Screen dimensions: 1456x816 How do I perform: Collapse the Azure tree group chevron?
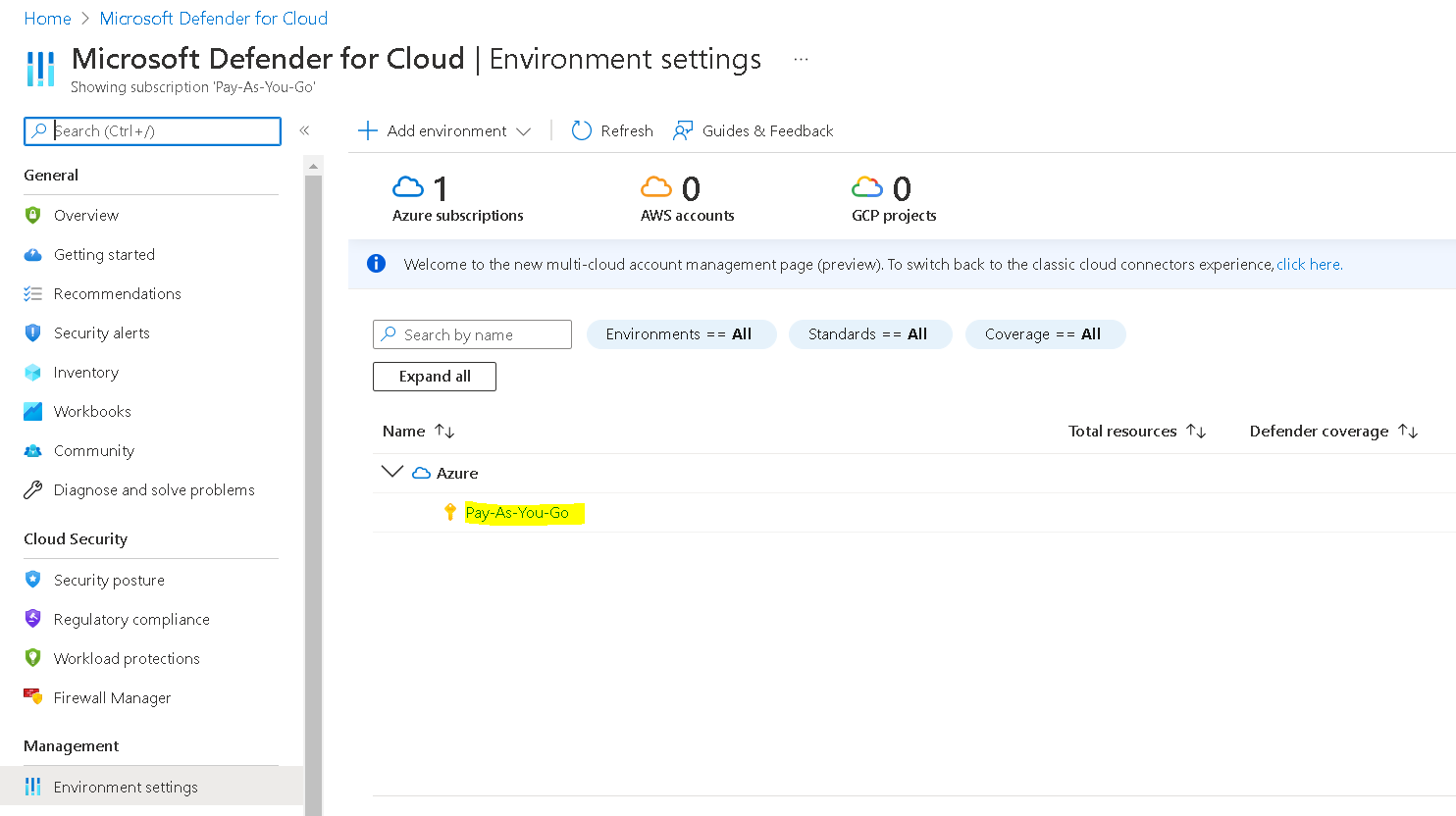coord(391,472)
